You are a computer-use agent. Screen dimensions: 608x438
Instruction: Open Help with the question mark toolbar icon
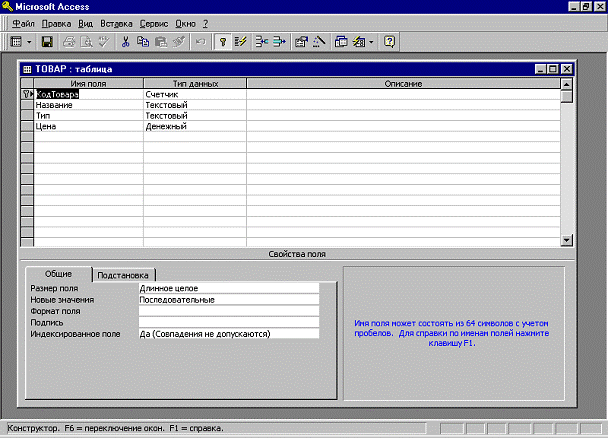click(389, 42)
